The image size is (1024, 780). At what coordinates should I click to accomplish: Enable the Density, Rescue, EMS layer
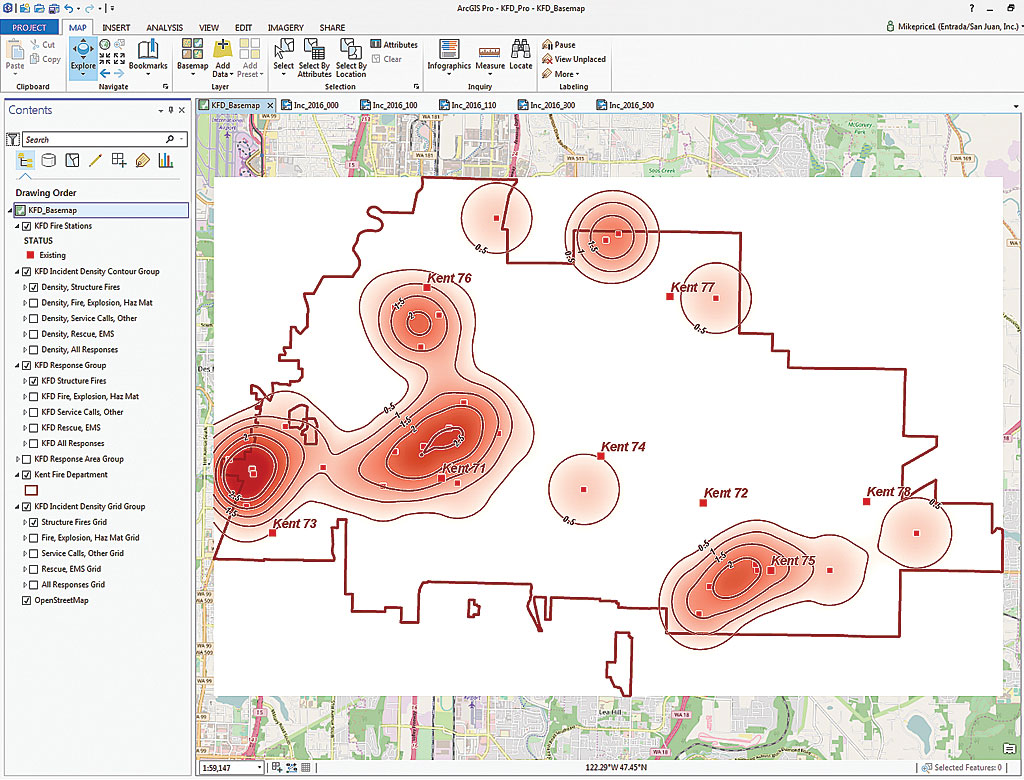(35, 334)
